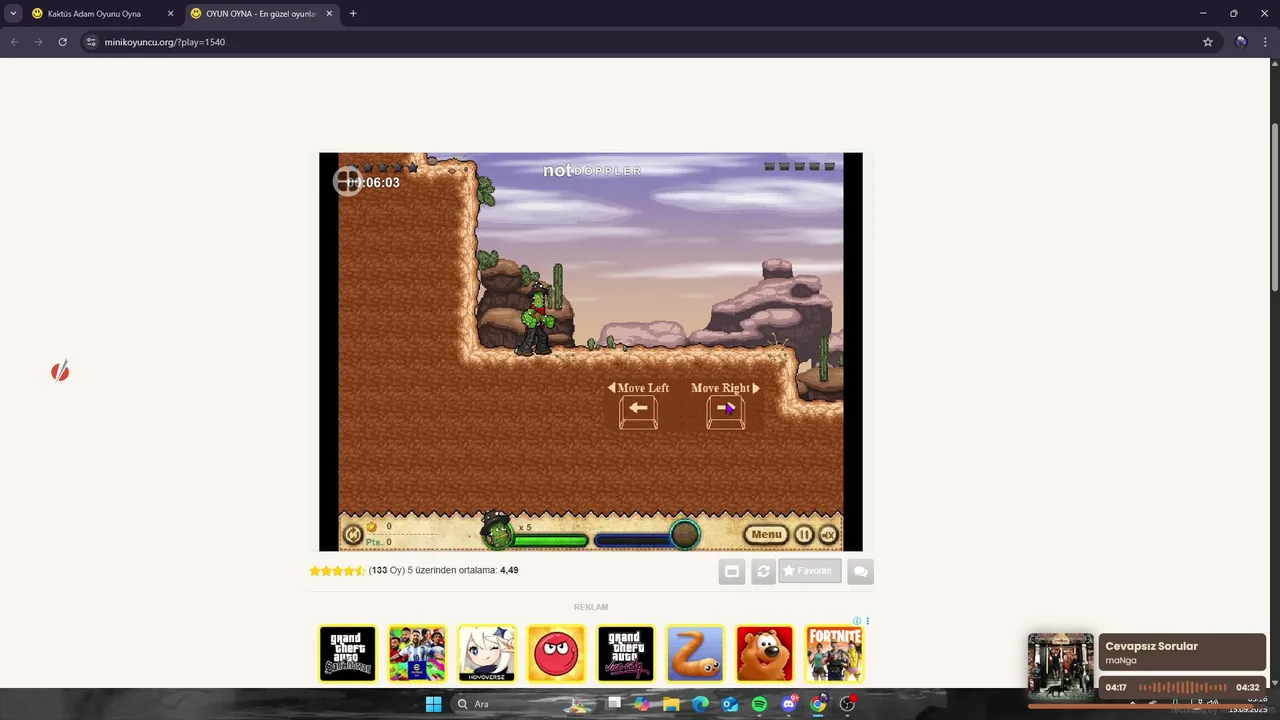Click the Move Left arrow key button
The height and width of the screenshot is (720, 1280).
pyautogui.click(x=638, y=412)
